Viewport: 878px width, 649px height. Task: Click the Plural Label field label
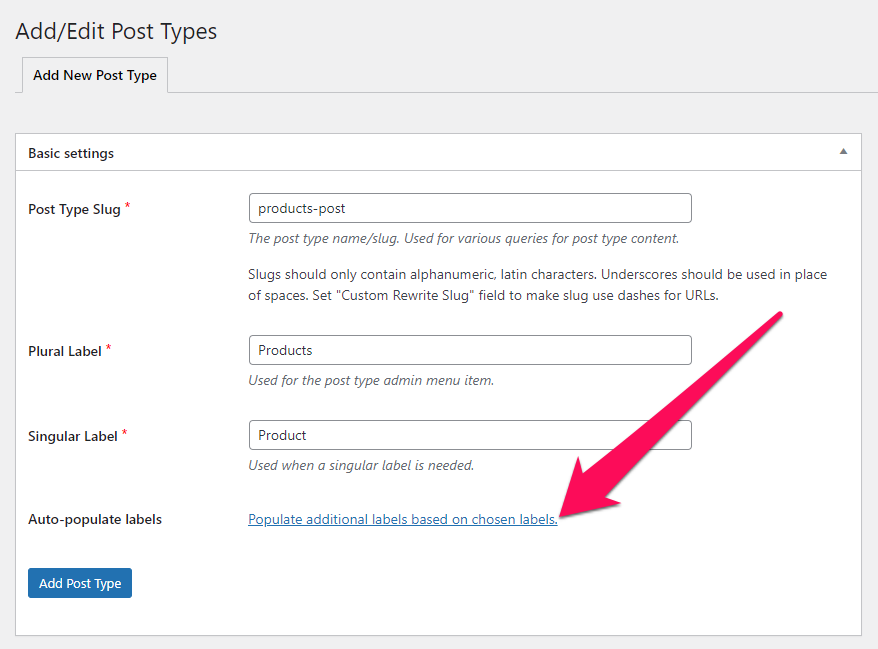click(x=65, y=351)
